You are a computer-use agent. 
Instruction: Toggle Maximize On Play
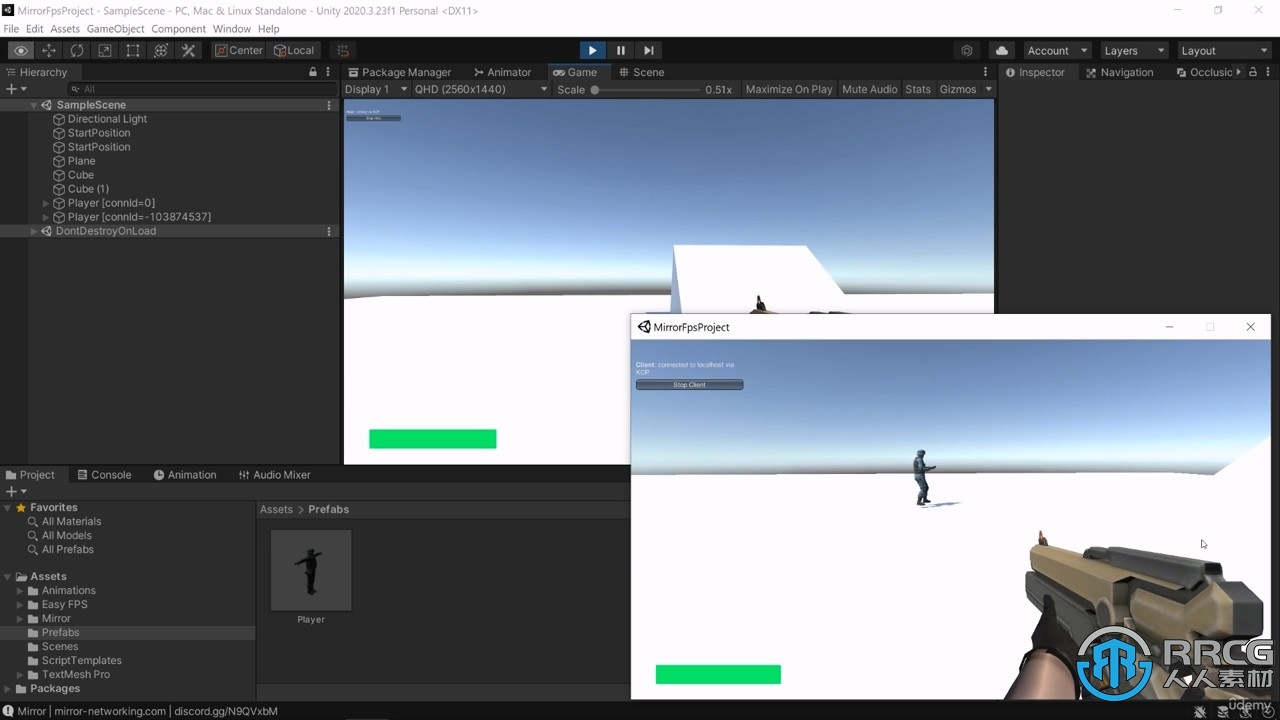789,89
